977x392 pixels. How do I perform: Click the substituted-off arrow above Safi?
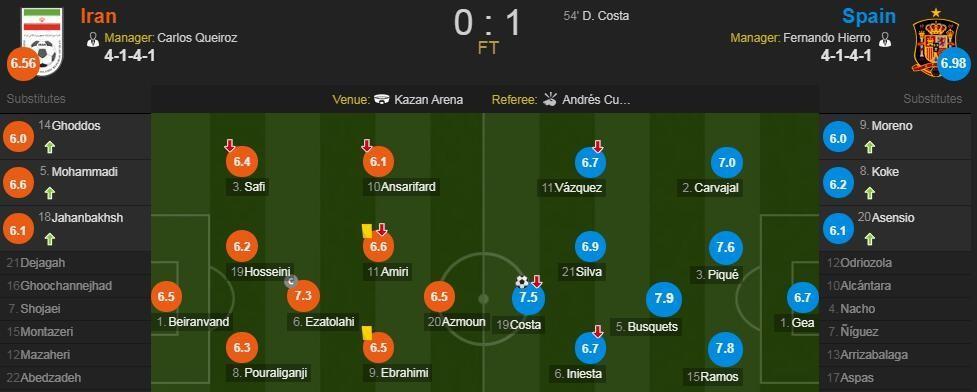[229, 146]
